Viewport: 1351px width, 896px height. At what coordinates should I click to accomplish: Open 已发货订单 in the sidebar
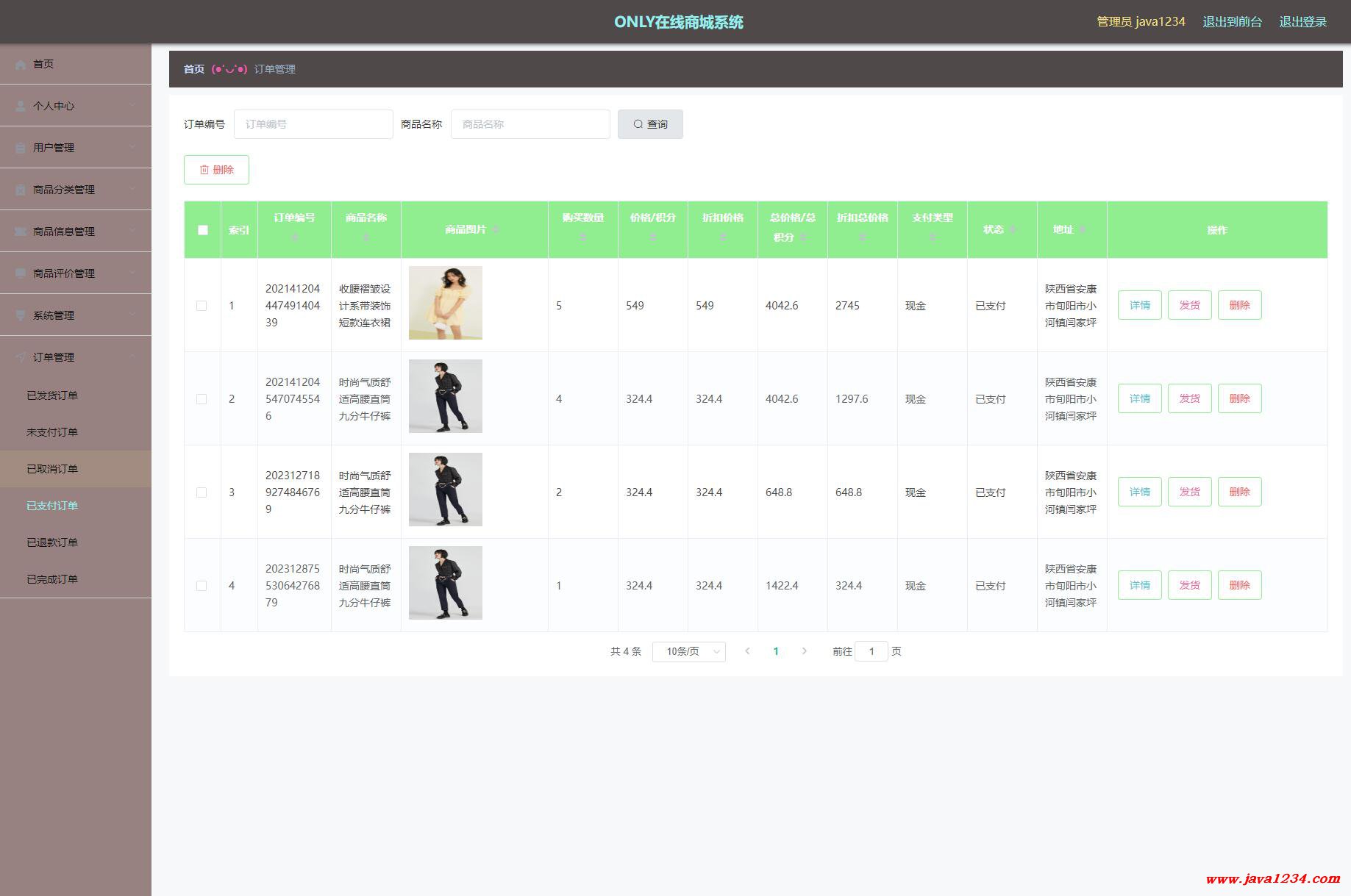[x=76, y=395]
